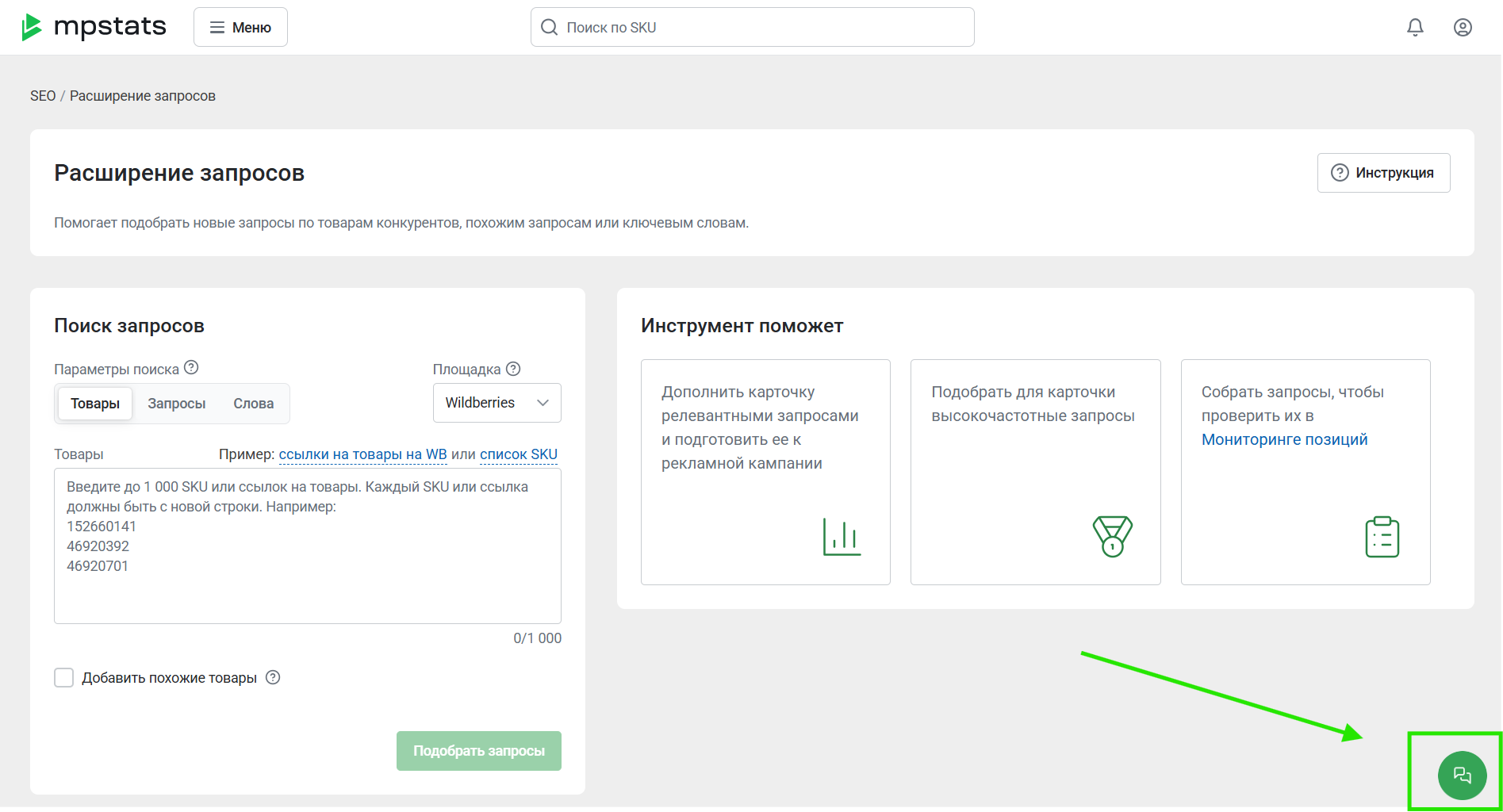Enable Добавить похожие товары checkbox
This screenshot has height=812, width=1503.
pyautogui.click(x=63, y=677)
